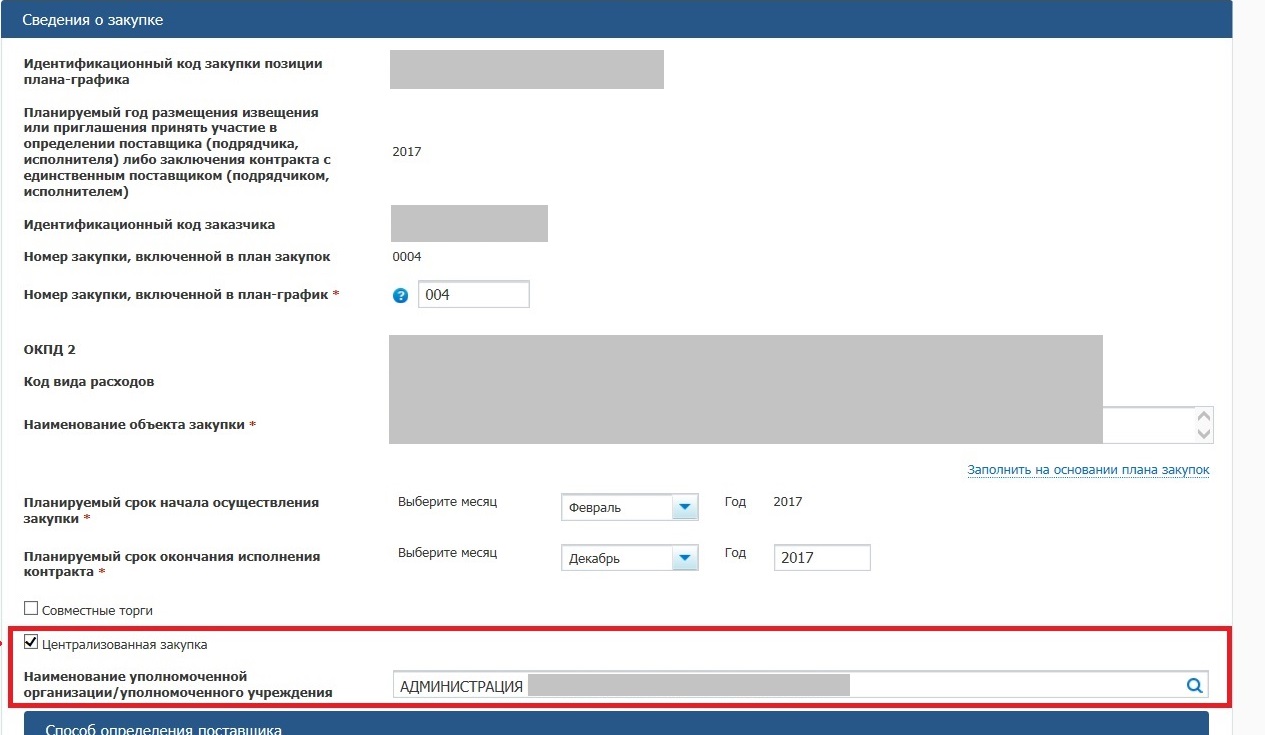Follow the Заполнить на основании плана закупок link
This screenshot has height=735, width=1265.
(1088, 470)
